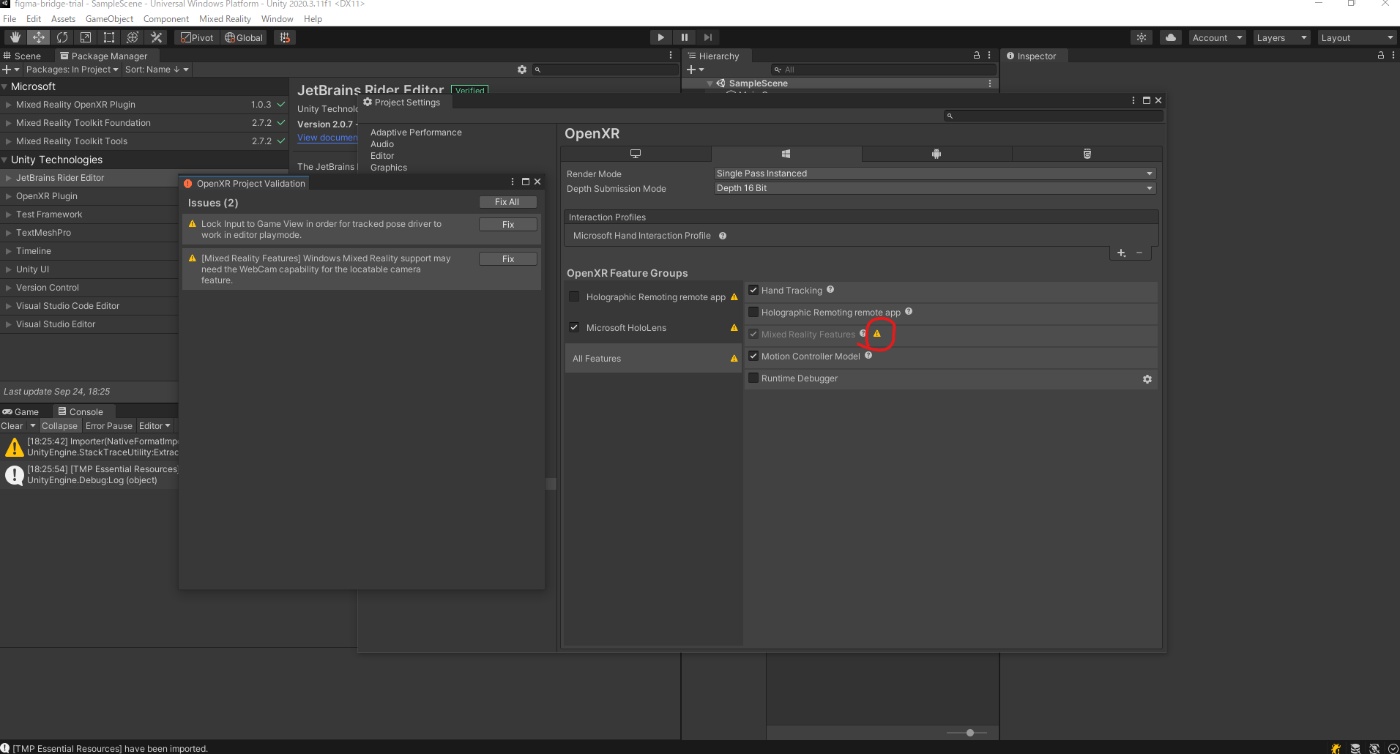Image resolution: width=1400 pixels, height=754 pixels.
Task: Select the WebGL platform tab
Action: point(1086,154)
